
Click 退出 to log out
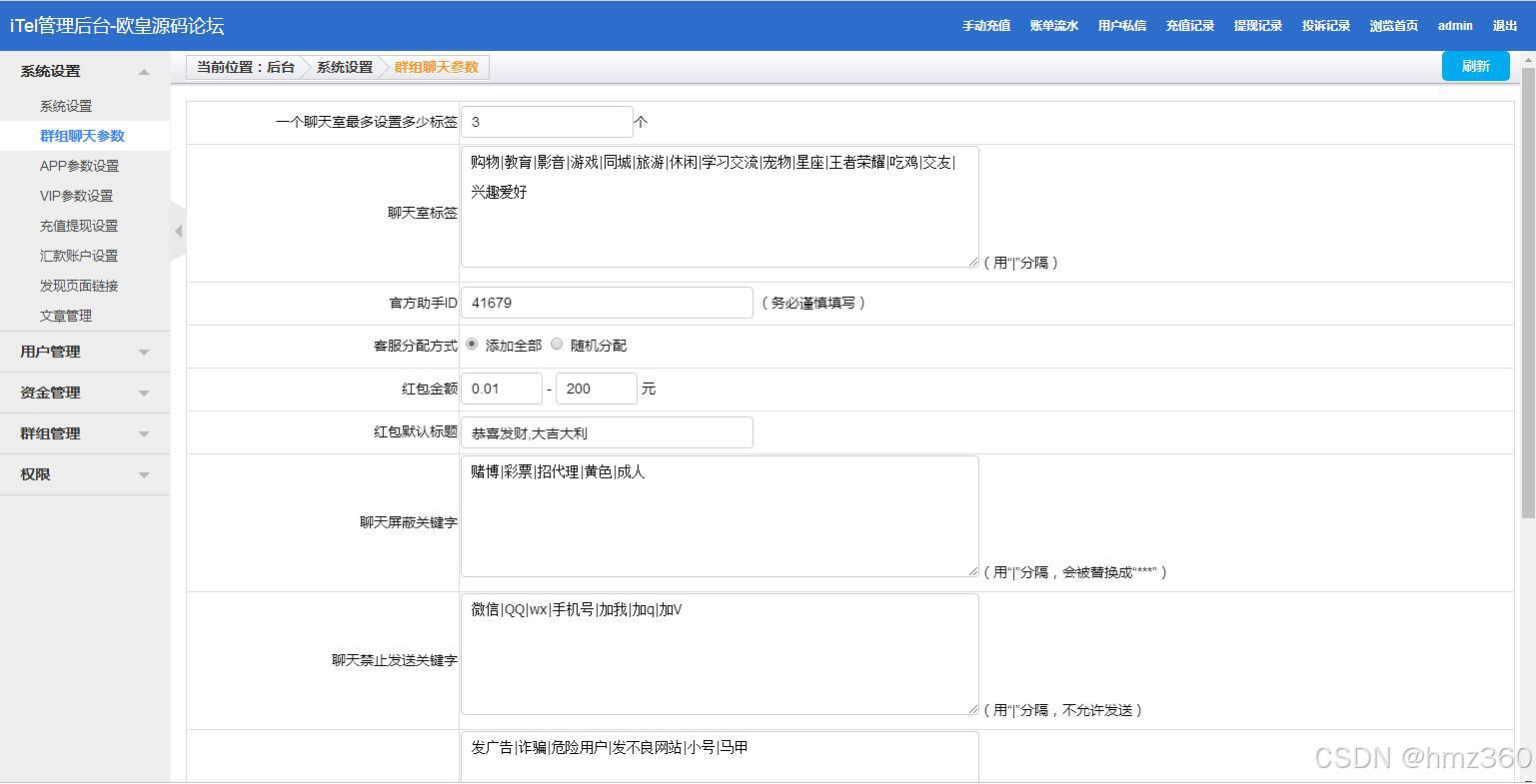pos(1505,25)
